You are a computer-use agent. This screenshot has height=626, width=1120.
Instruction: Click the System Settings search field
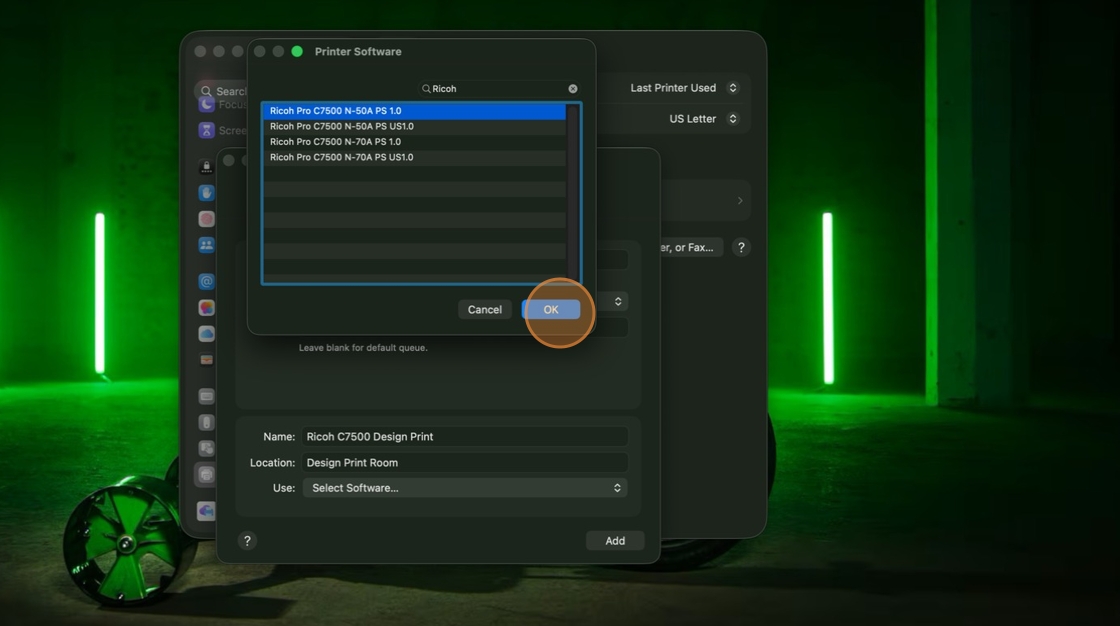pos(221,91)
